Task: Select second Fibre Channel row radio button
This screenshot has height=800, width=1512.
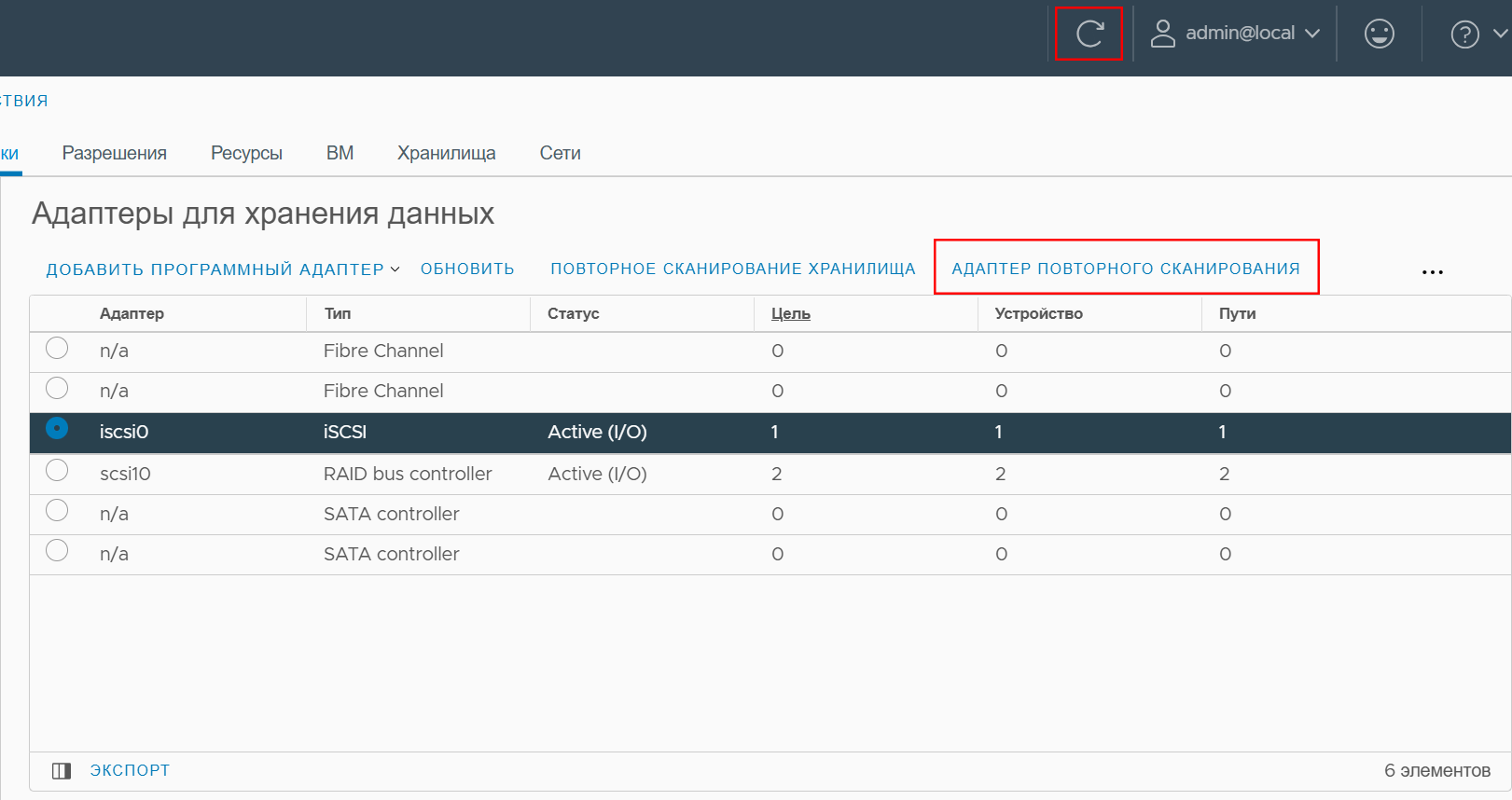Action: point(57,388)
